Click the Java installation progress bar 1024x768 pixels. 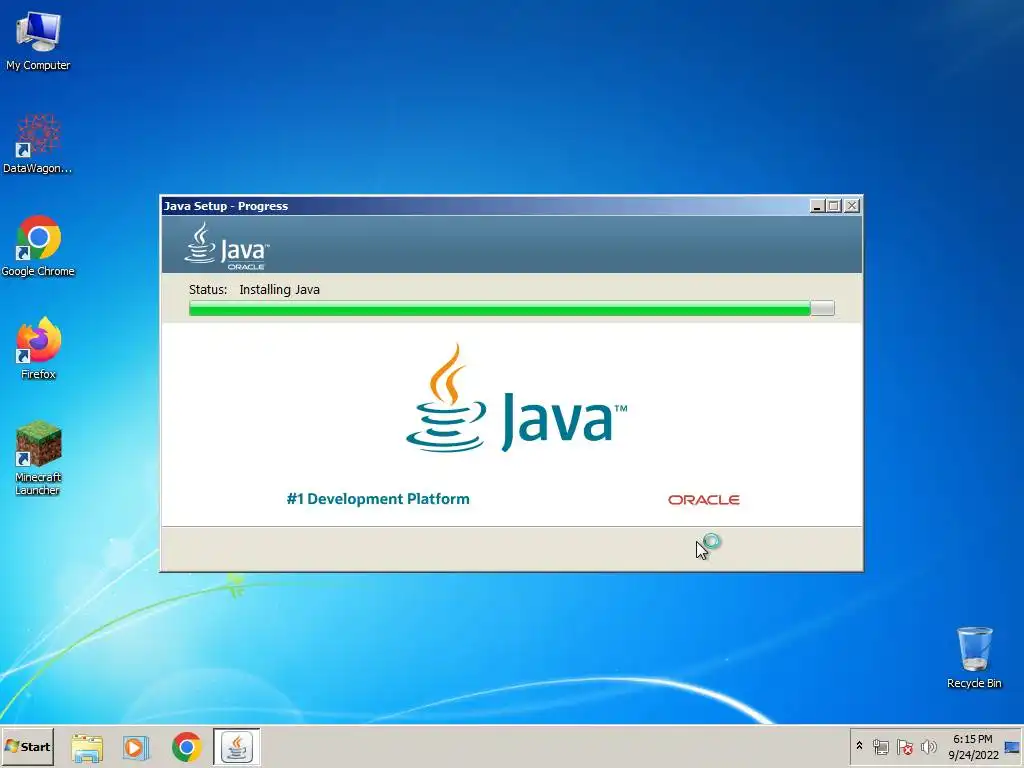click(511, 308)
